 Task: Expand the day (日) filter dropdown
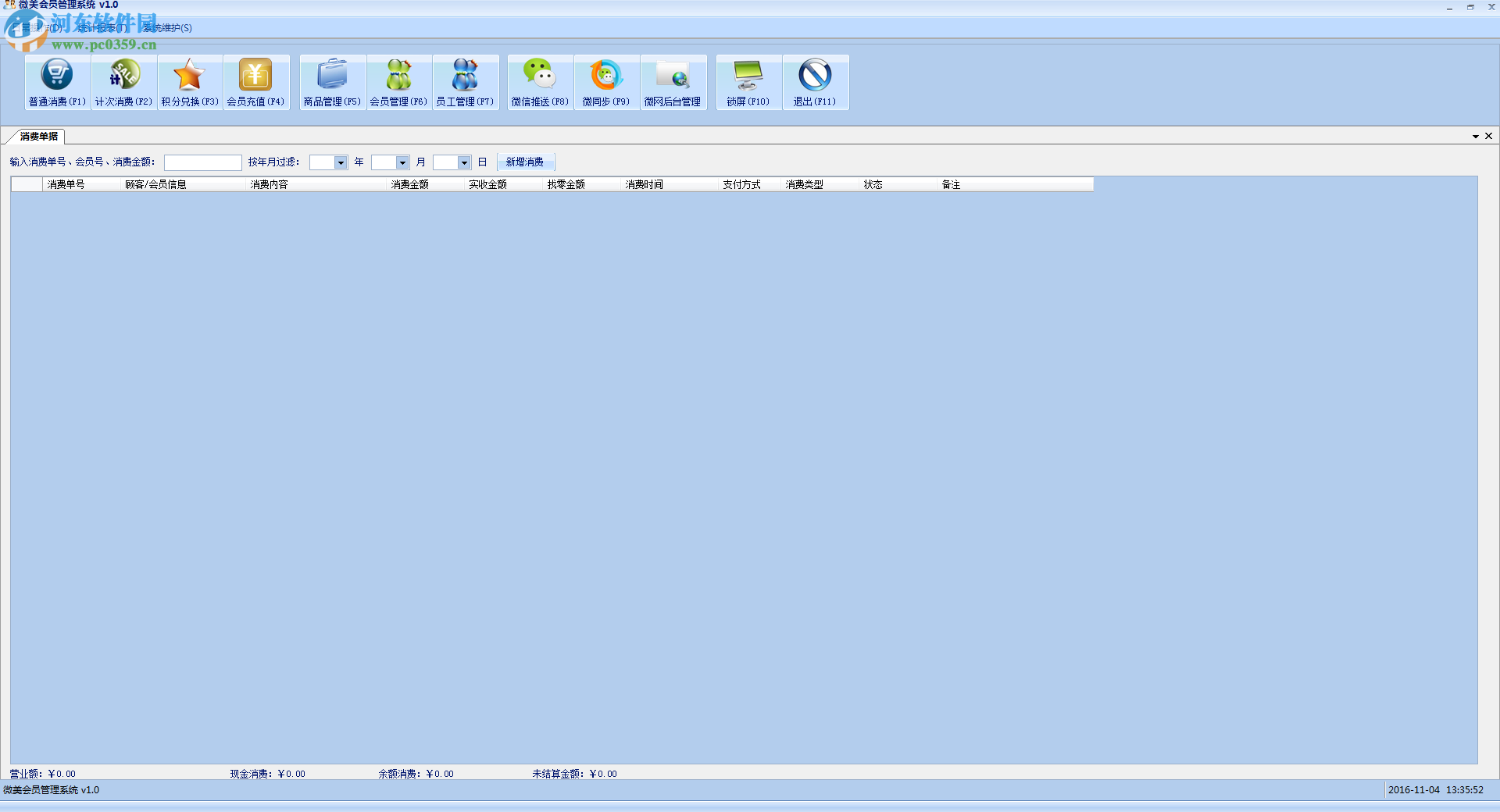pyautogui.click(x=464, y=162)
